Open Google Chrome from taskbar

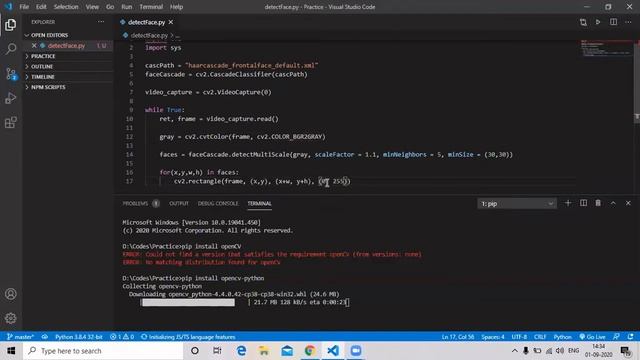[x=310, y=351]
